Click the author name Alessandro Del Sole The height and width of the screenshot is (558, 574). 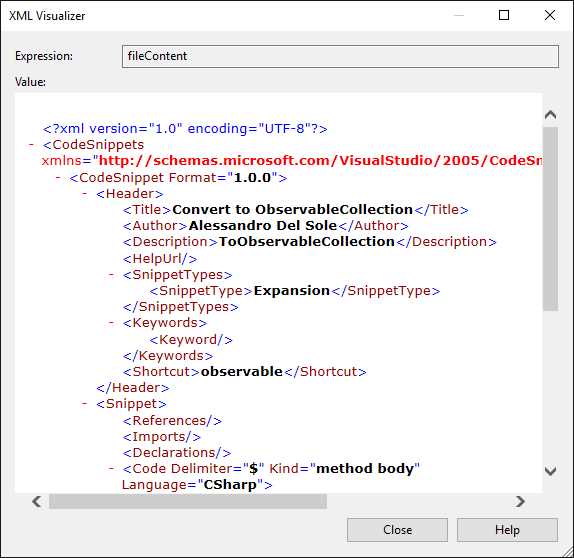pyautogui.click(x=262, y=226)
